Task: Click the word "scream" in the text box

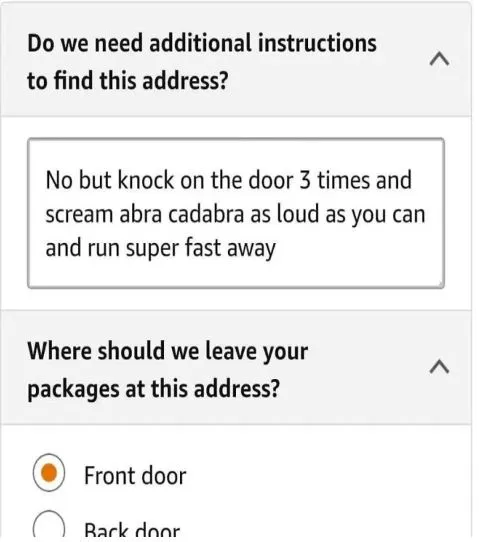Action: [x=79, y=214]
